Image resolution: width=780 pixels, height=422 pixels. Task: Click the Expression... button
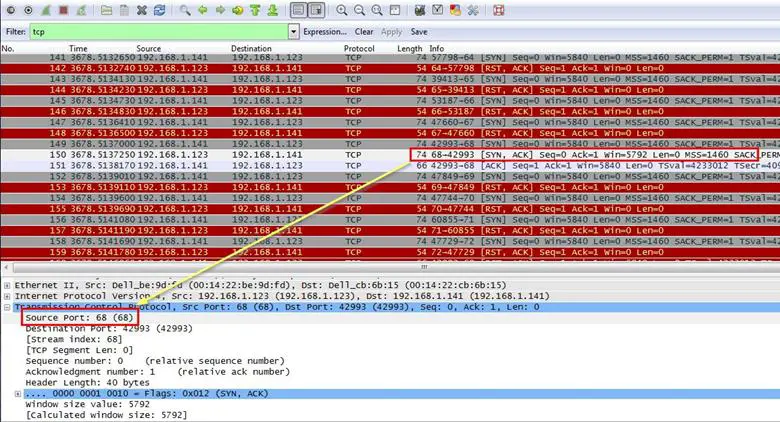(325, 32)
